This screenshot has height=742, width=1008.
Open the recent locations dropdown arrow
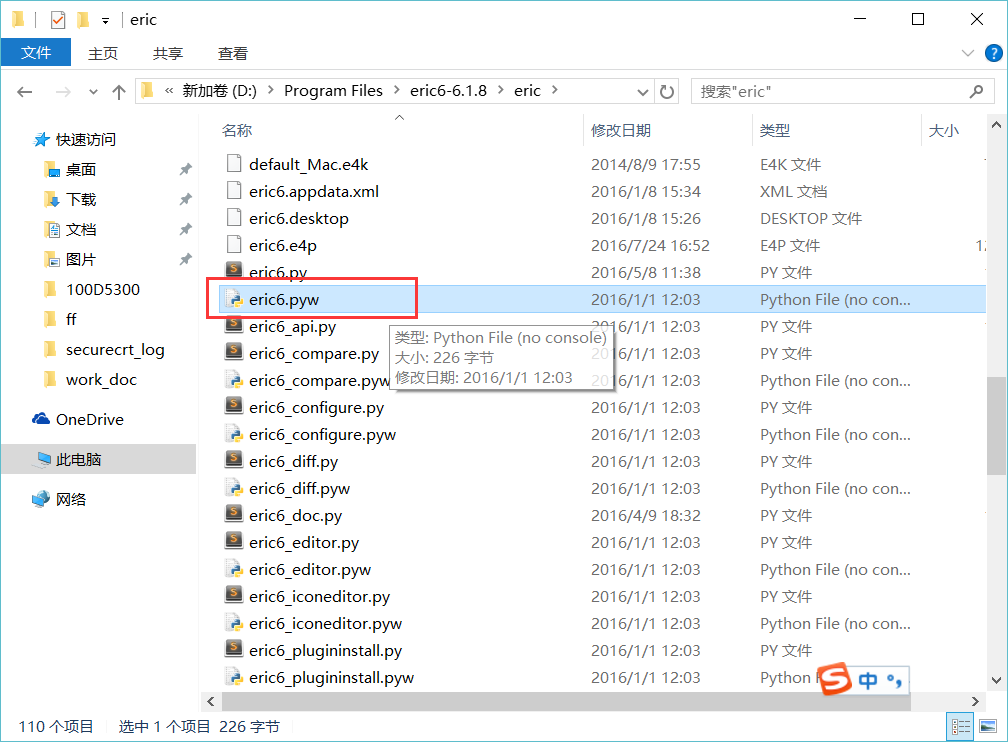pos(93,92)
